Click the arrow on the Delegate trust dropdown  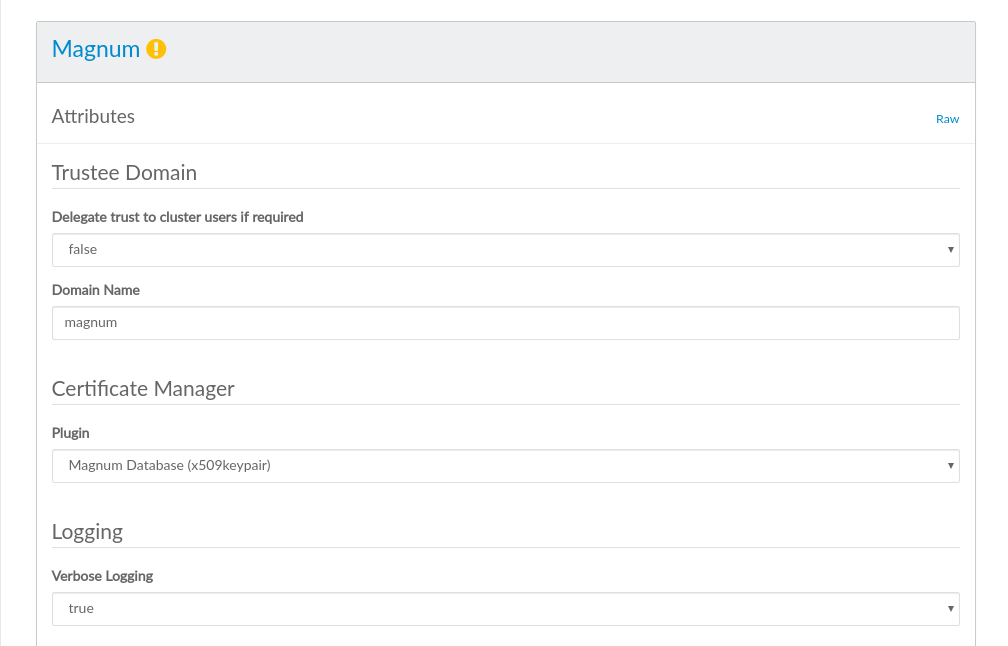pos(950,250)
